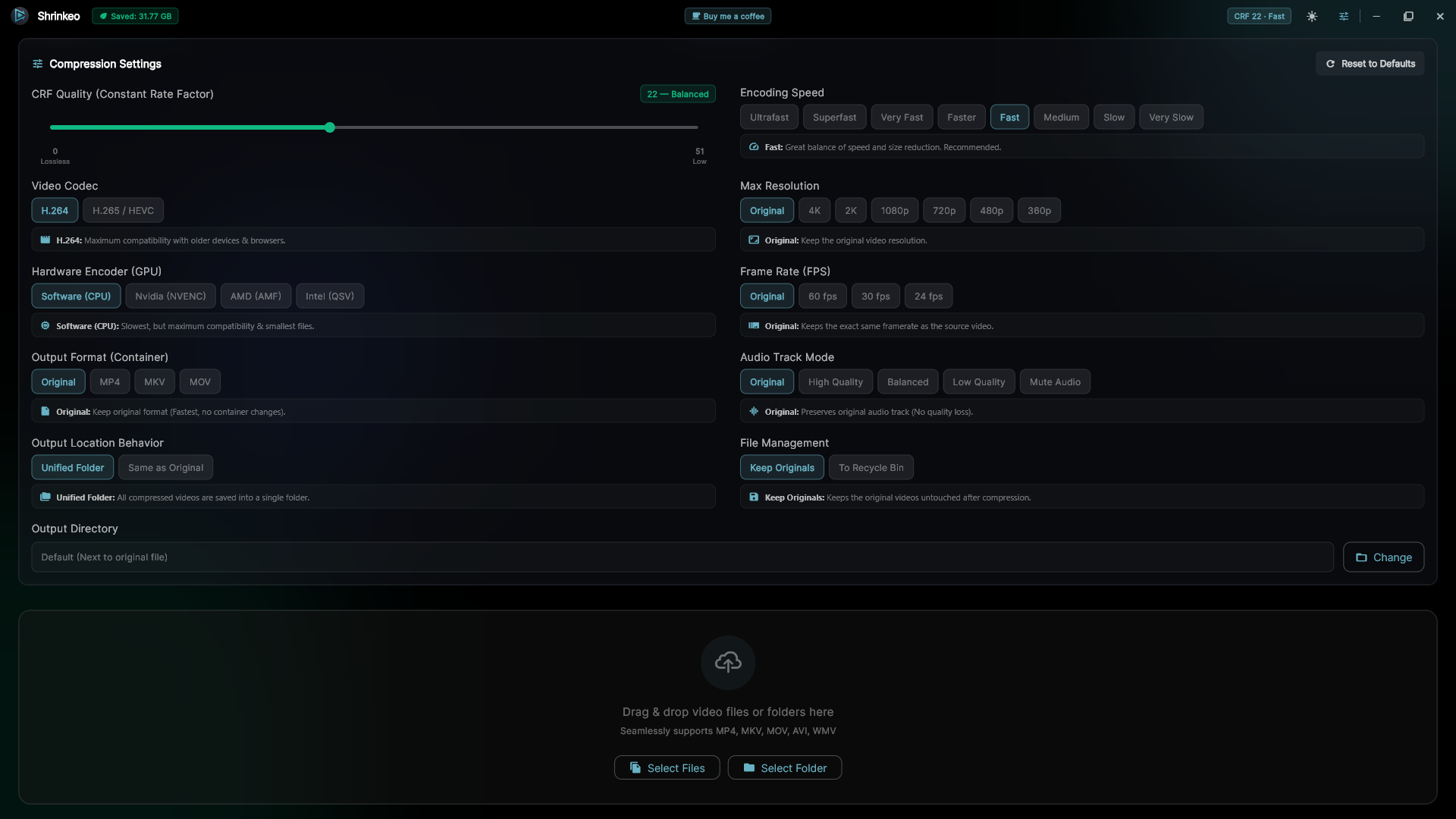Select Mute Audio track mode
Viewport: 1456px width, 819px height.
pyautogui.click(x=1055, y=381)
